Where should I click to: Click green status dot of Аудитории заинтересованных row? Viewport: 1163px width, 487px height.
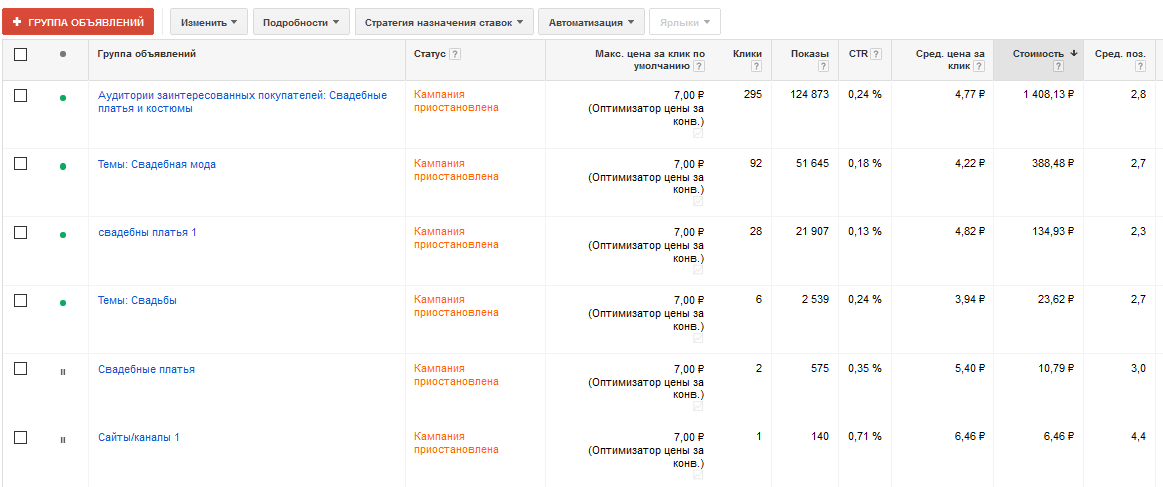(63, 98)
